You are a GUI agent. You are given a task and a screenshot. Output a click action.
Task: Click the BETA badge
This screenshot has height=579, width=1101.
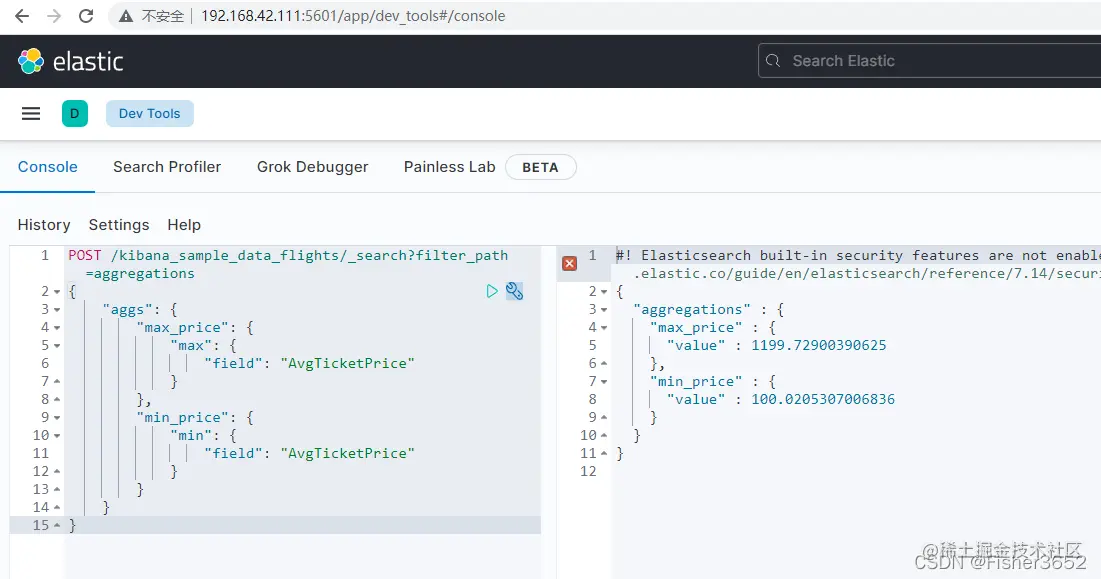(541, 168)
